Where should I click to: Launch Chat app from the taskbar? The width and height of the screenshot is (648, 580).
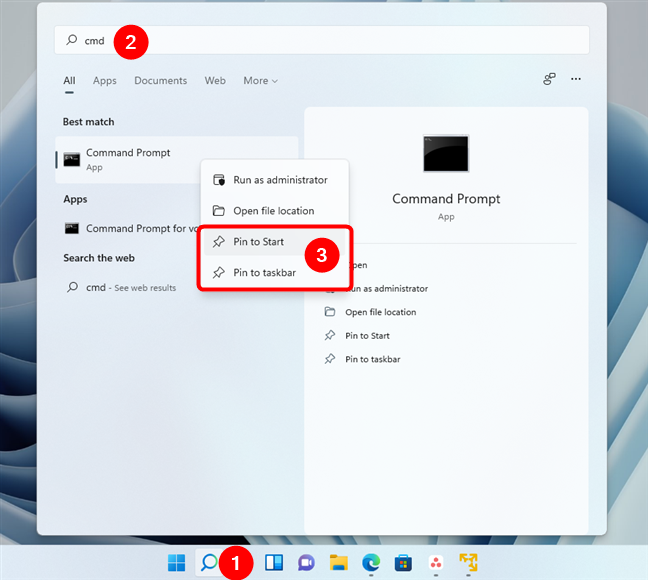(306, 563)
